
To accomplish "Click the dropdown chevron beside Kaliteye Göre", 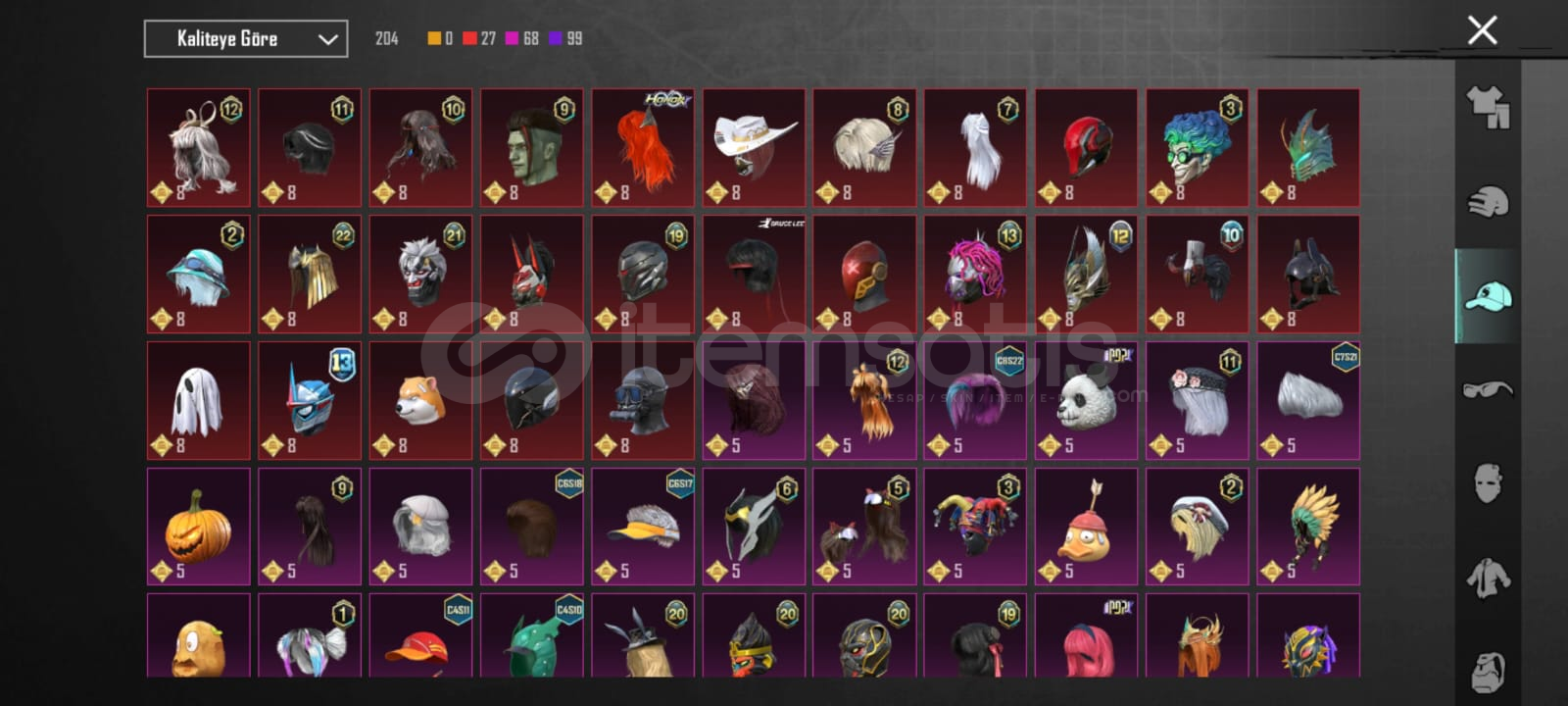I will click(x=327, y=39).
